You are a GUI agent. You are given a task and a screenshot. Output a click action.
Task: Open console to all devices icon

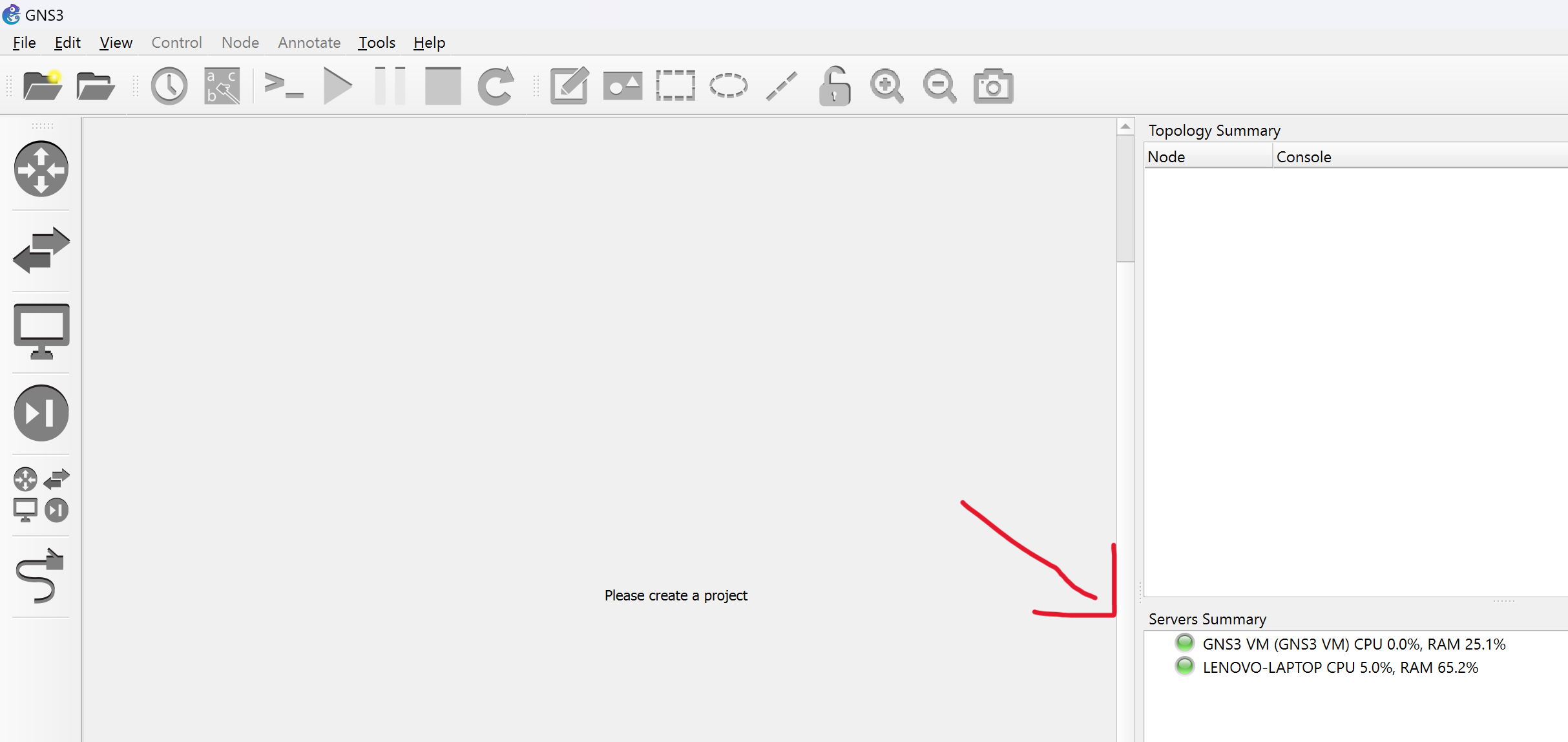283,85
